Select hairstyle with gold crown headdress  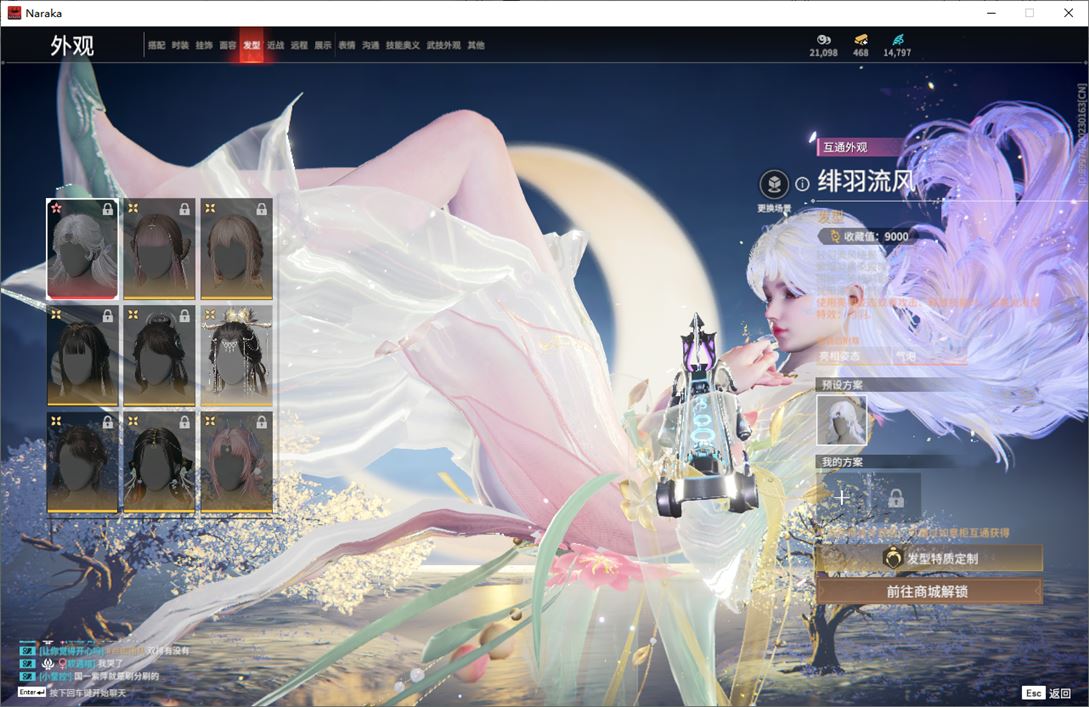(236, 356)
